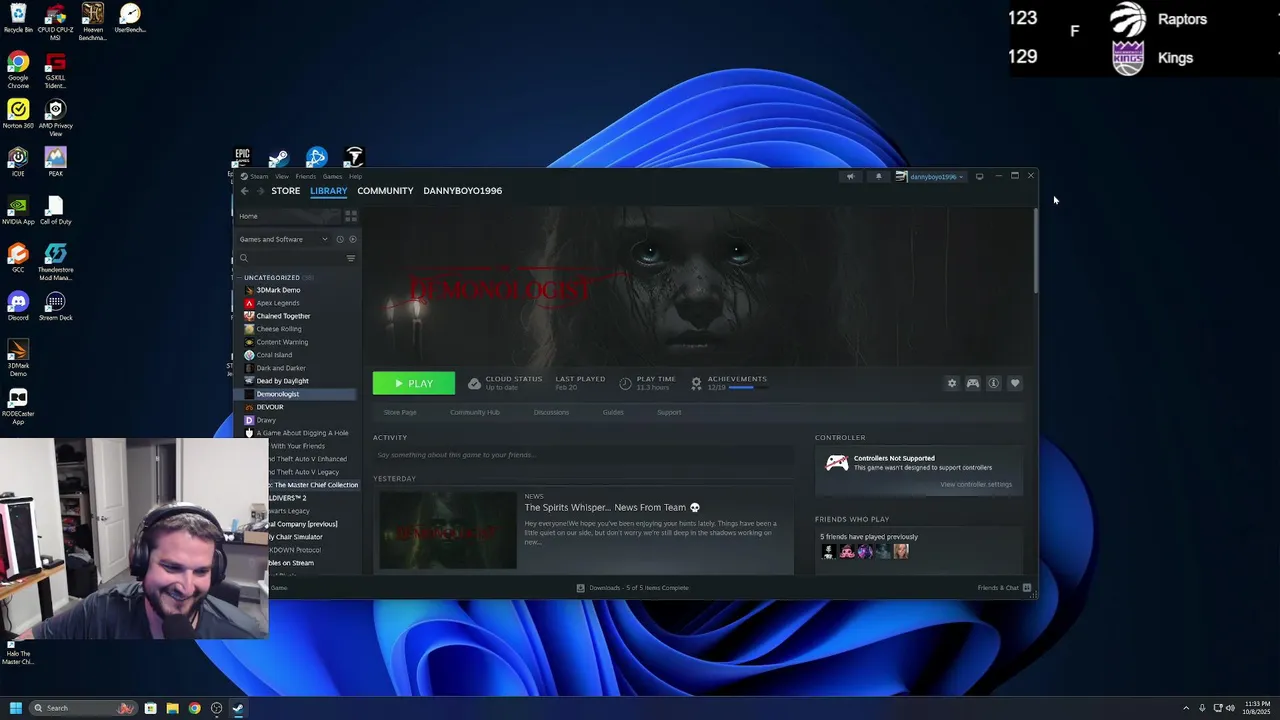Go back with the Steam back arrow
1280x720 pixels.
244,191
